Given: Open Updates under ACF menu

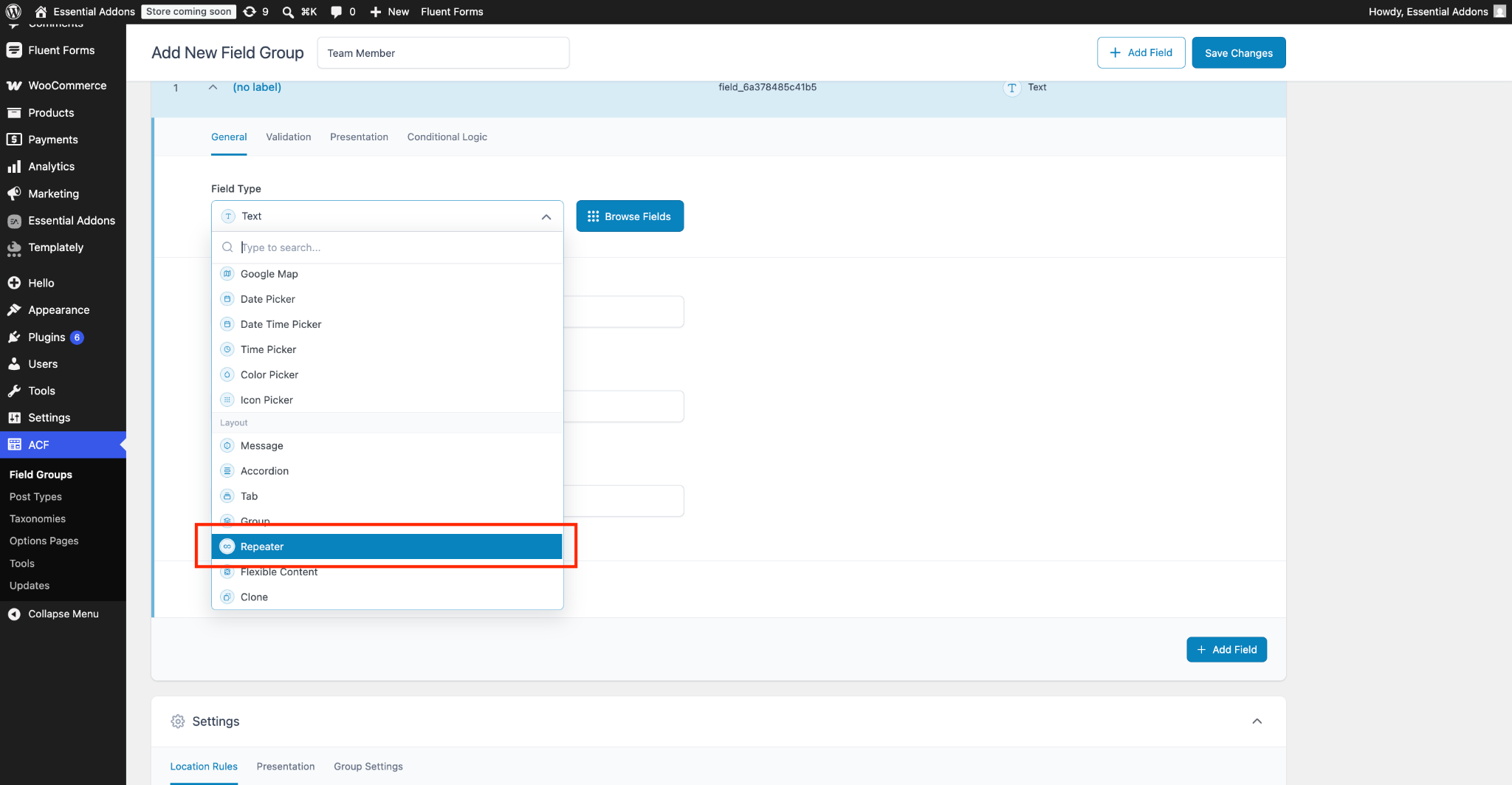Looking at the screenshot, I should [30, 586].
